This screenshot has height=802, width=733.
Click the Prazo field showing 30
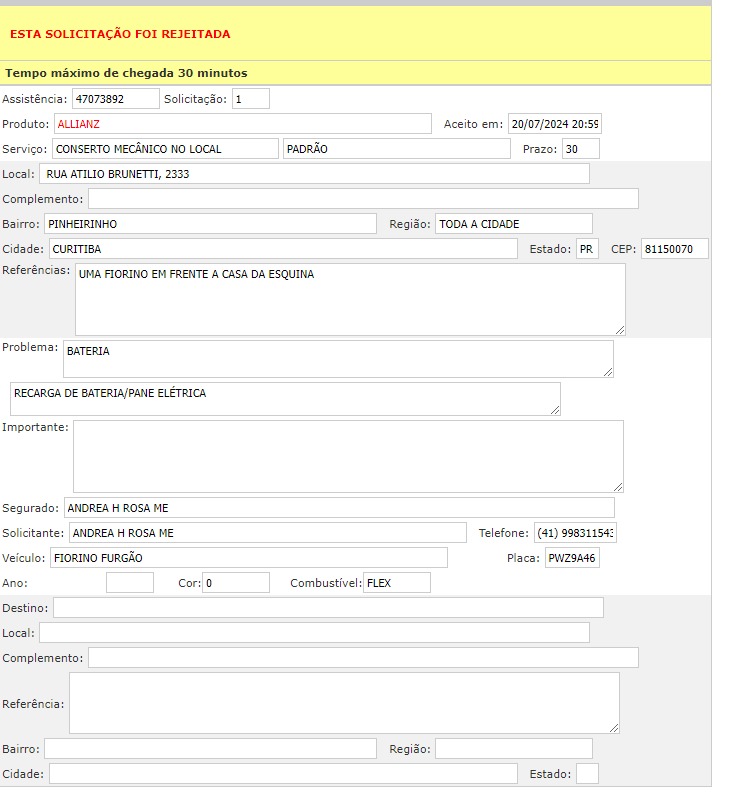580,149
